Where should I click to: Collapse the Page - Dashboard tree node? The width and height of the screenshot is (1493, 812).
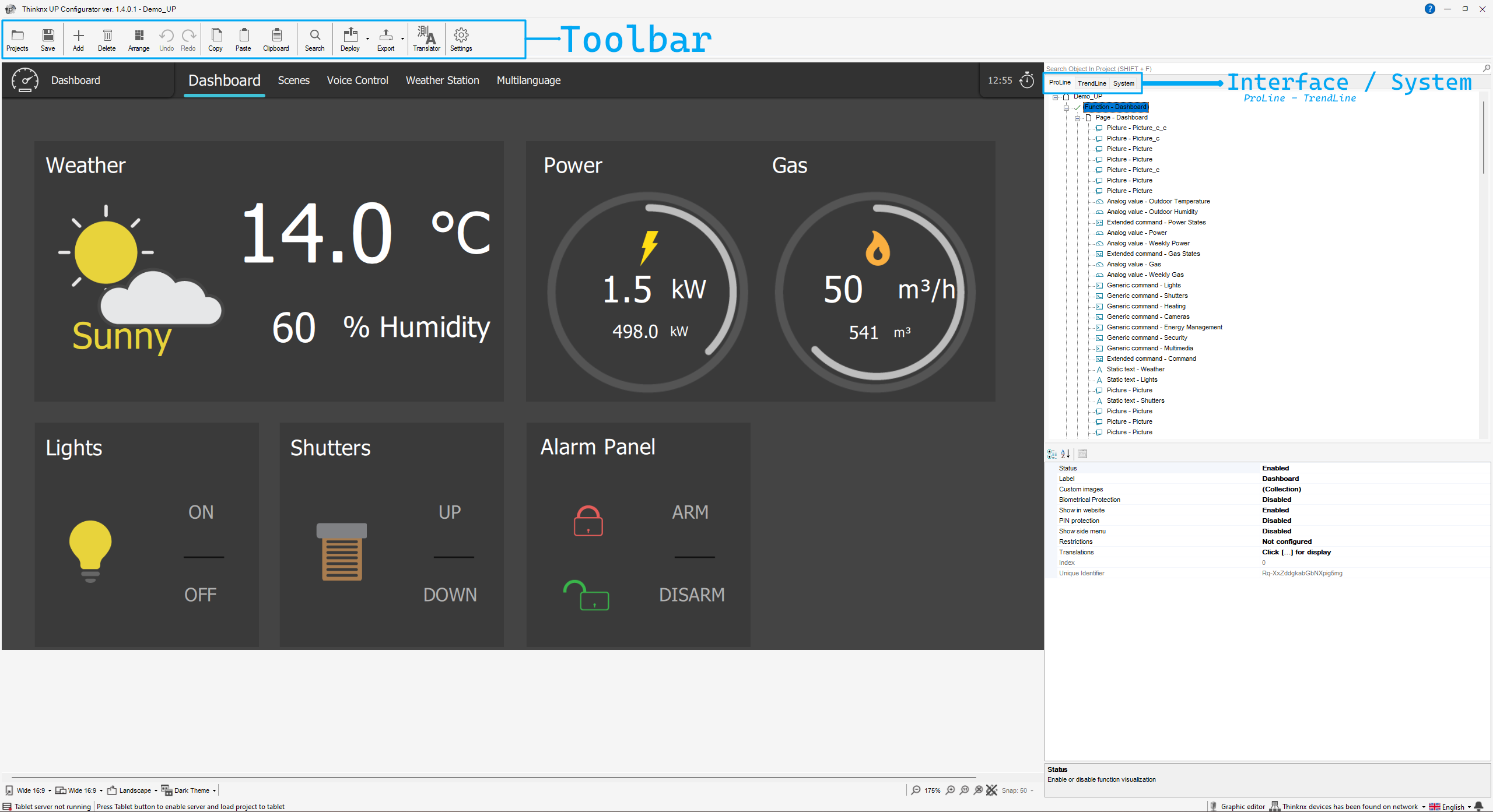tap(1078, 118)
